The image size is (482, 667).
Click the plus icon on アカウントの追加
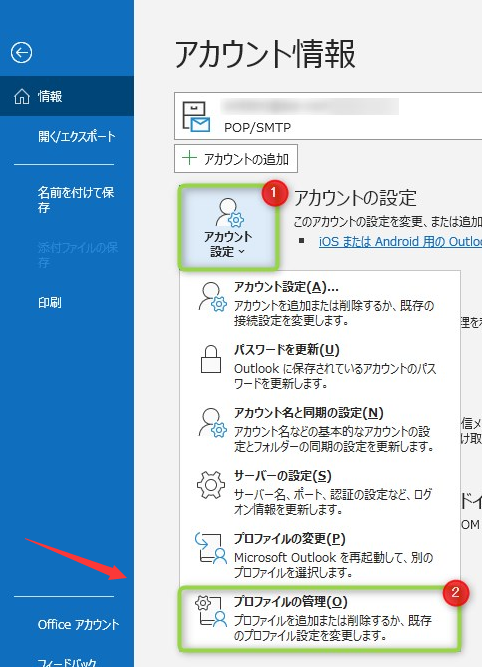coord(189,158)
